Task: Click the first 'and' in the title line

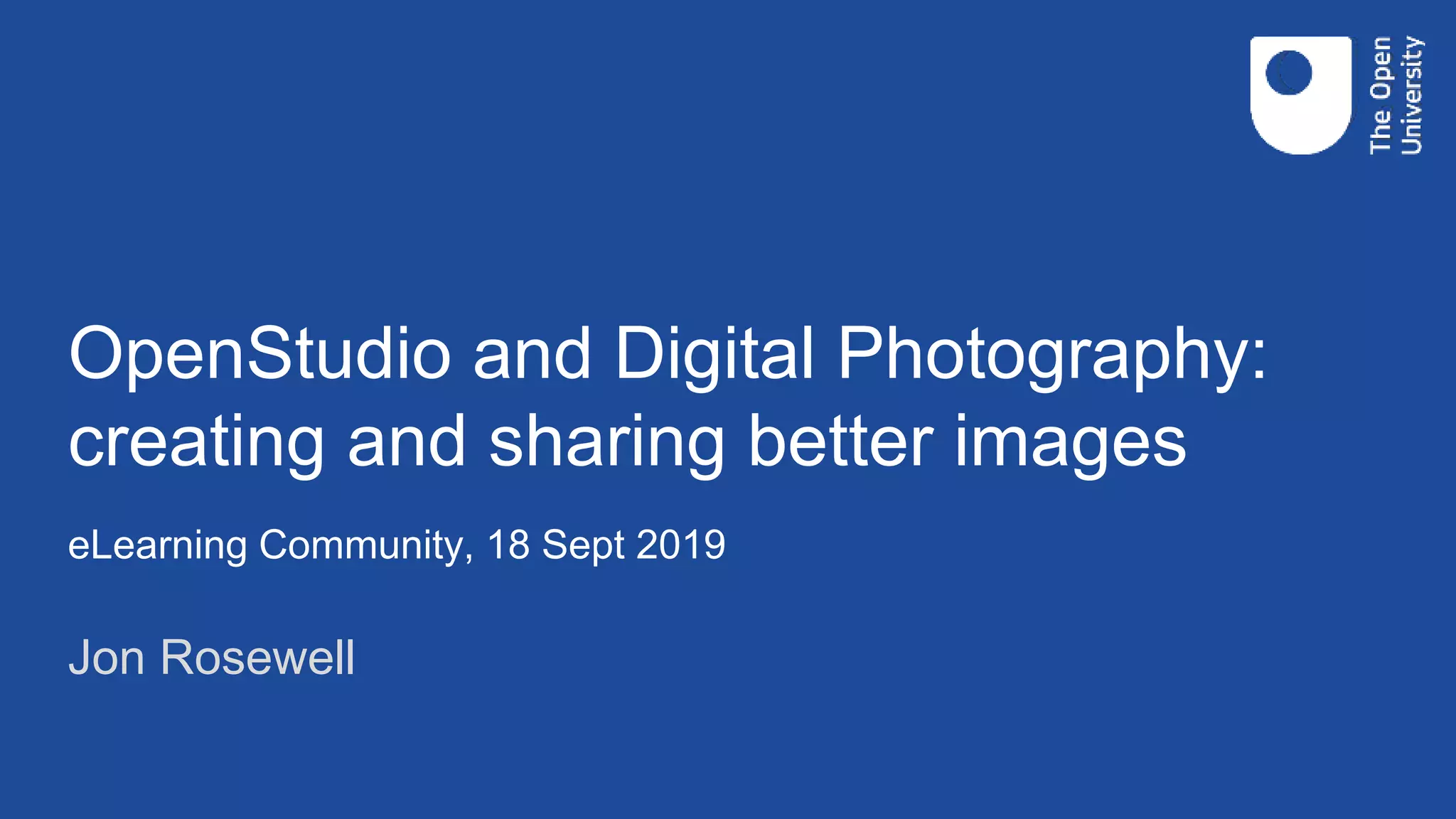Action: pyautogui.click(x=532, y=354)
